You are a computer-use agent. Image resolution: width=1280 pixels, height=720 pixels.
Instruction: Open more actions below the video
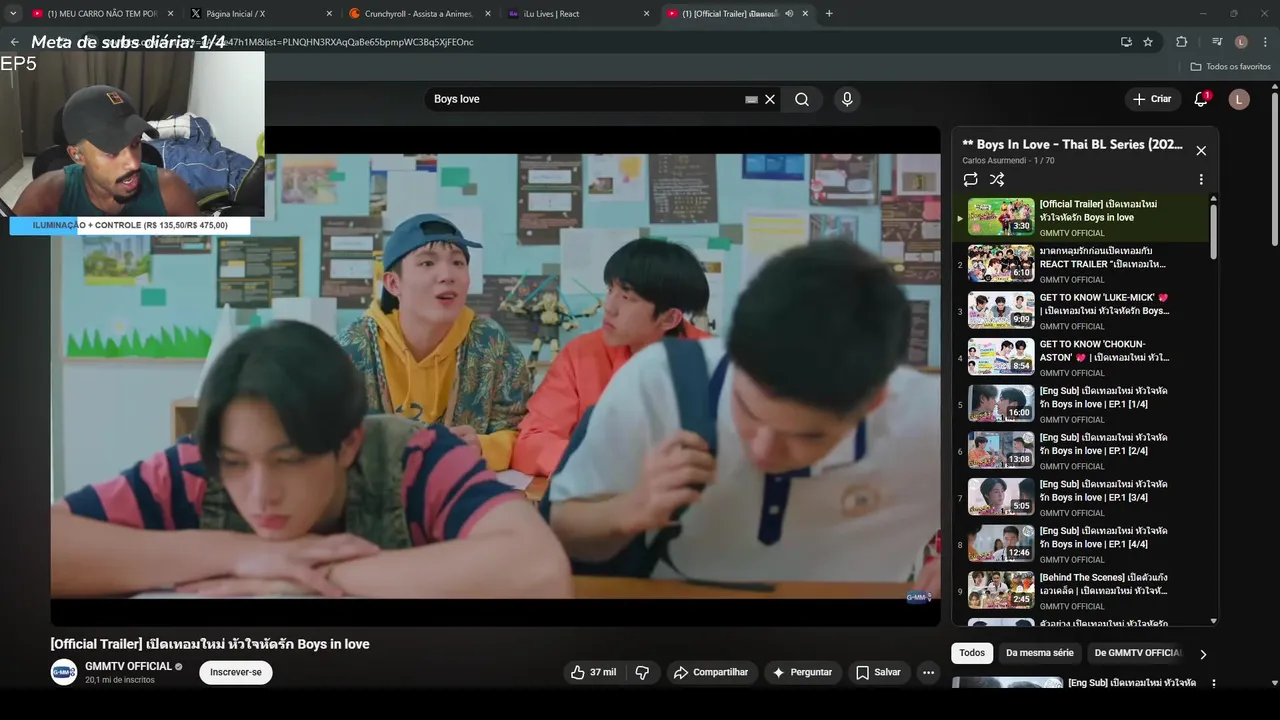pyautogui.click(x=928, y=672)
